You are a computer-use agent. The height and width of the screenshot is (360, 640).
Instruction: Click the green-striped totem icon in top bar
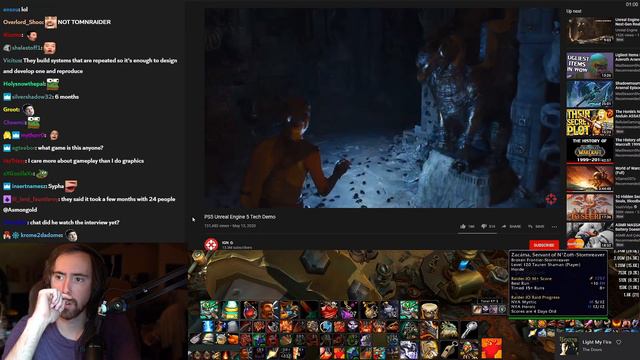[231, 310]
